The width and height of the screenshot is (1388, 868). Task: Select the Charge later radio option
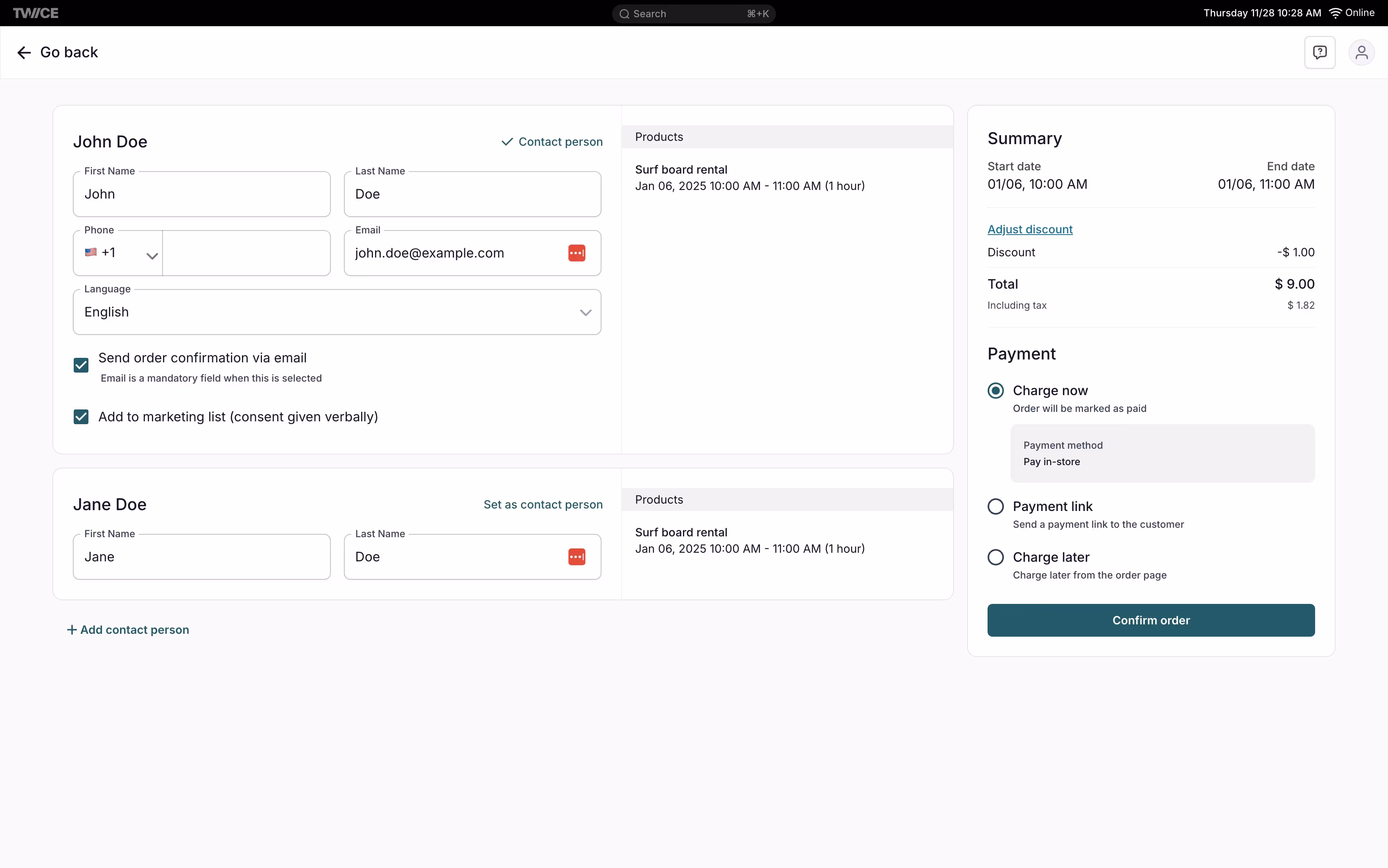click(x=995, y=557)
